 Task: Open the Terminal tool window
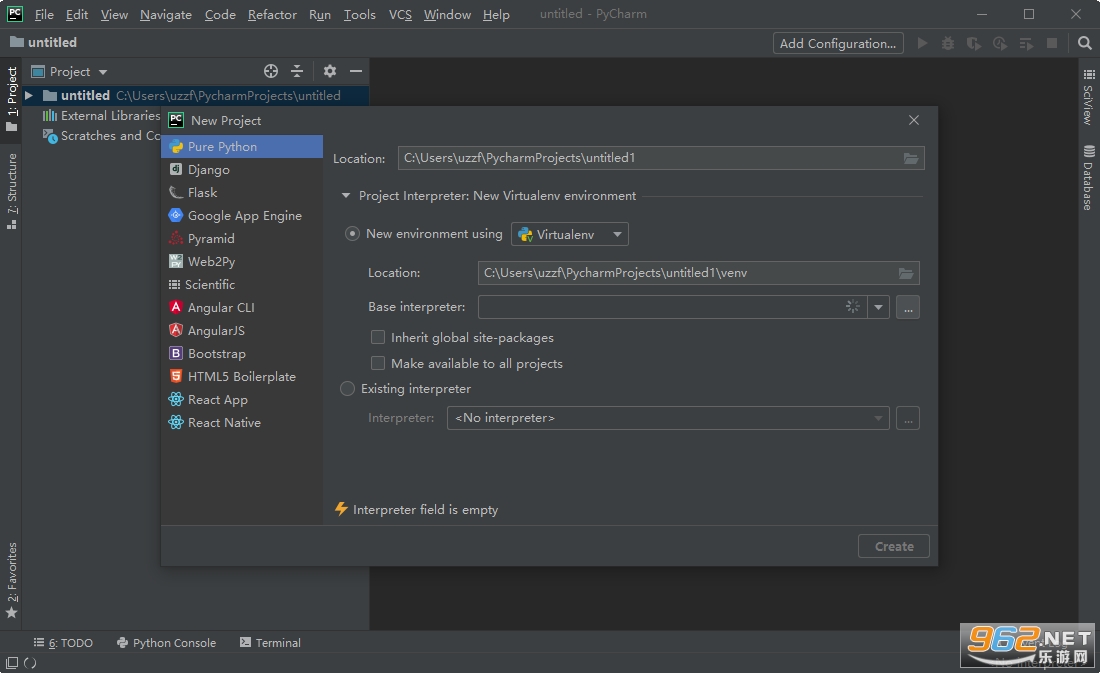[270, 643]
